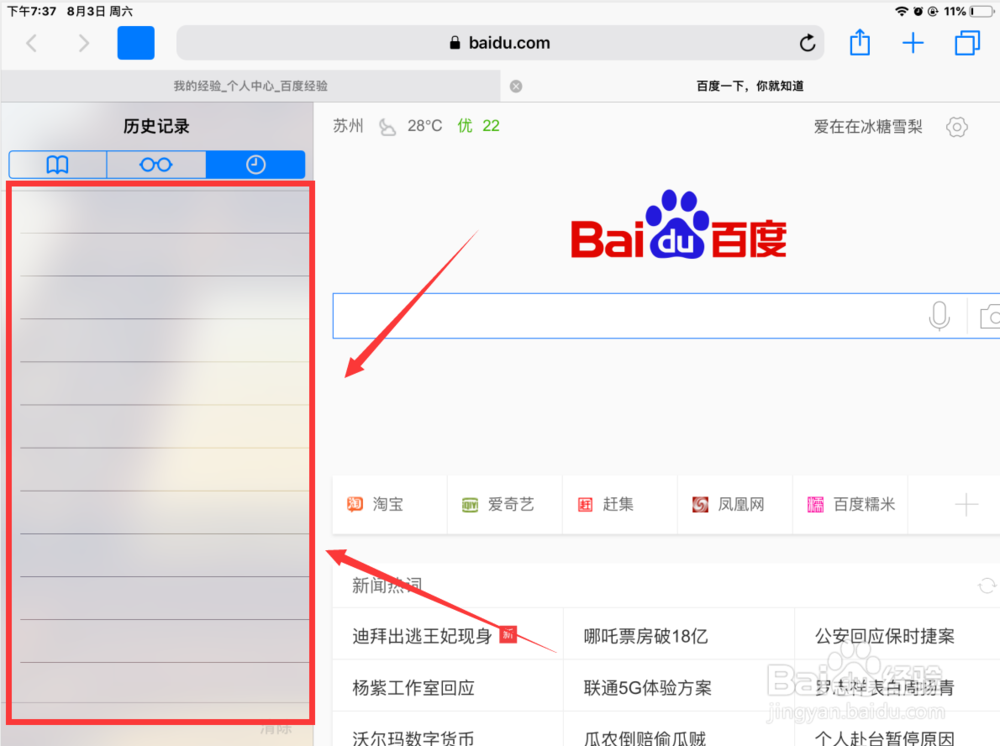Screen dimensions: 1000x746
Task: Select the 百度一下，你就知道 tab
Action: tap(750, 86)
